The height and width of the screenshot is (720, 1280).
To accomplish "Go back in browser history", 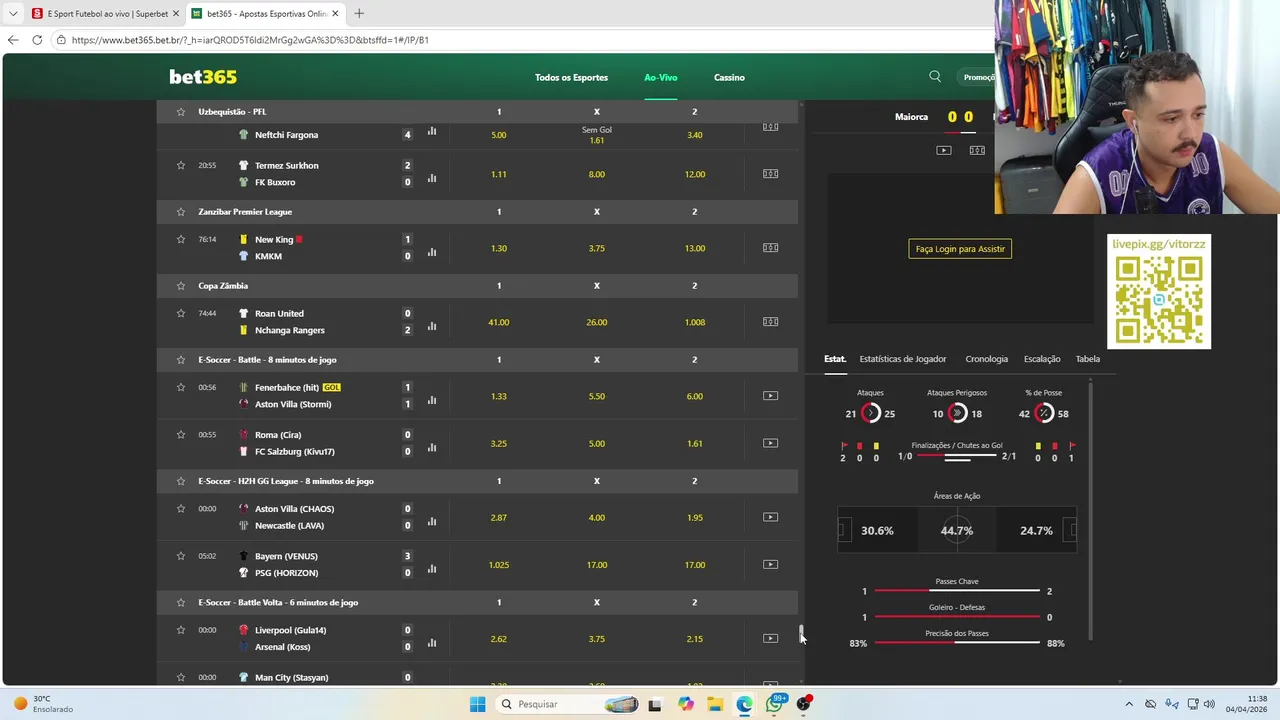I will tap(13, 40).
